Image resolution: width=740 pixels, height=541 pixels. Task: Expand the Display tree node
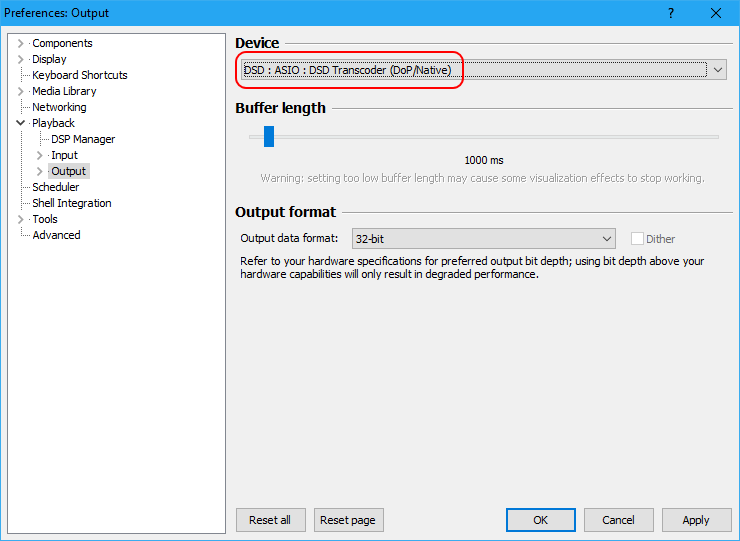click(20, 59)
